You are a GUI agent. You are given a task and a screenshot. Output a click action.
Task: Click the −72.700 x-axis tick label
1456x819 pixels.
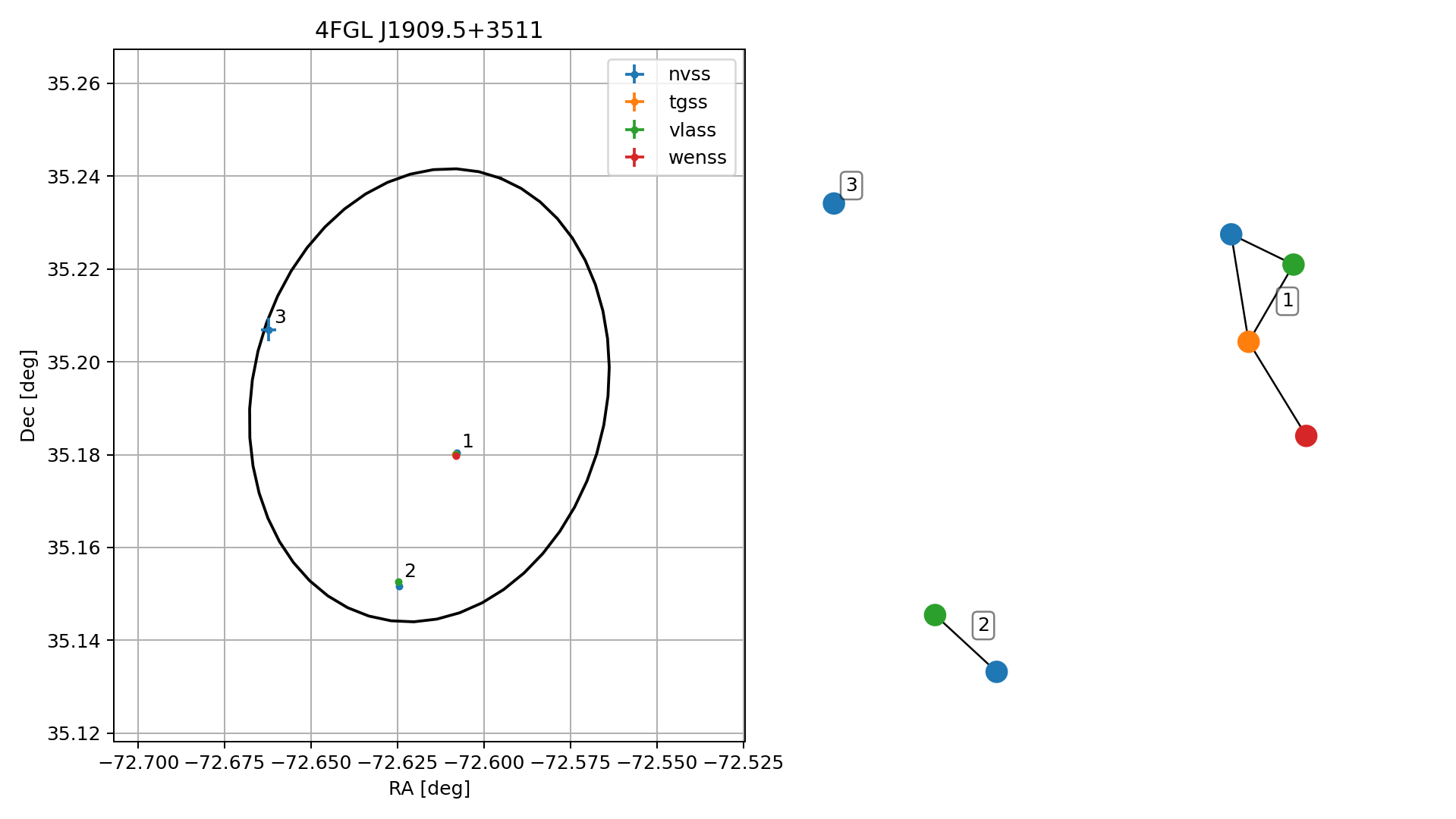coord(138,762)
